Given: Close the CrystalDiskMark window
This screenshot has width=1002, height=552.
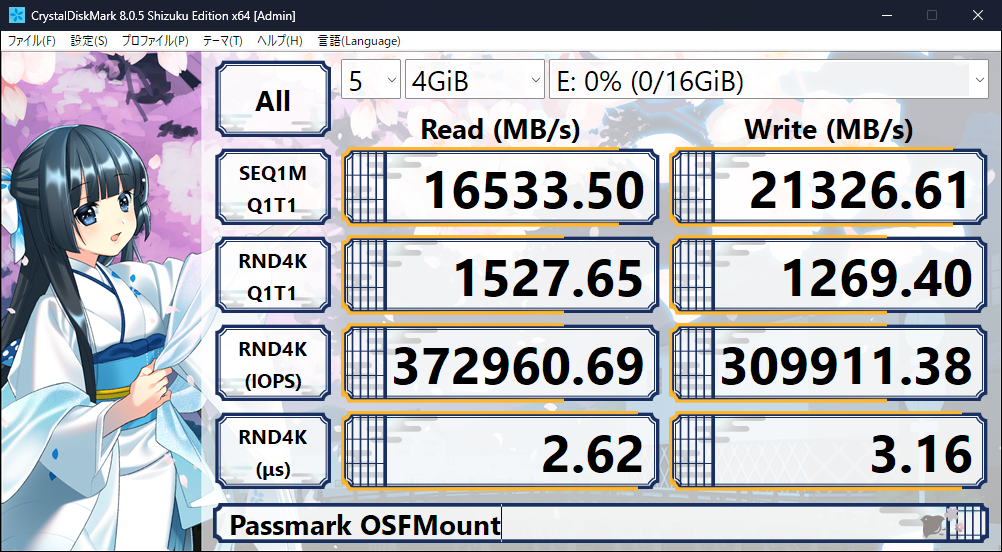Looking at the screenshot, I should pos(978,15).
